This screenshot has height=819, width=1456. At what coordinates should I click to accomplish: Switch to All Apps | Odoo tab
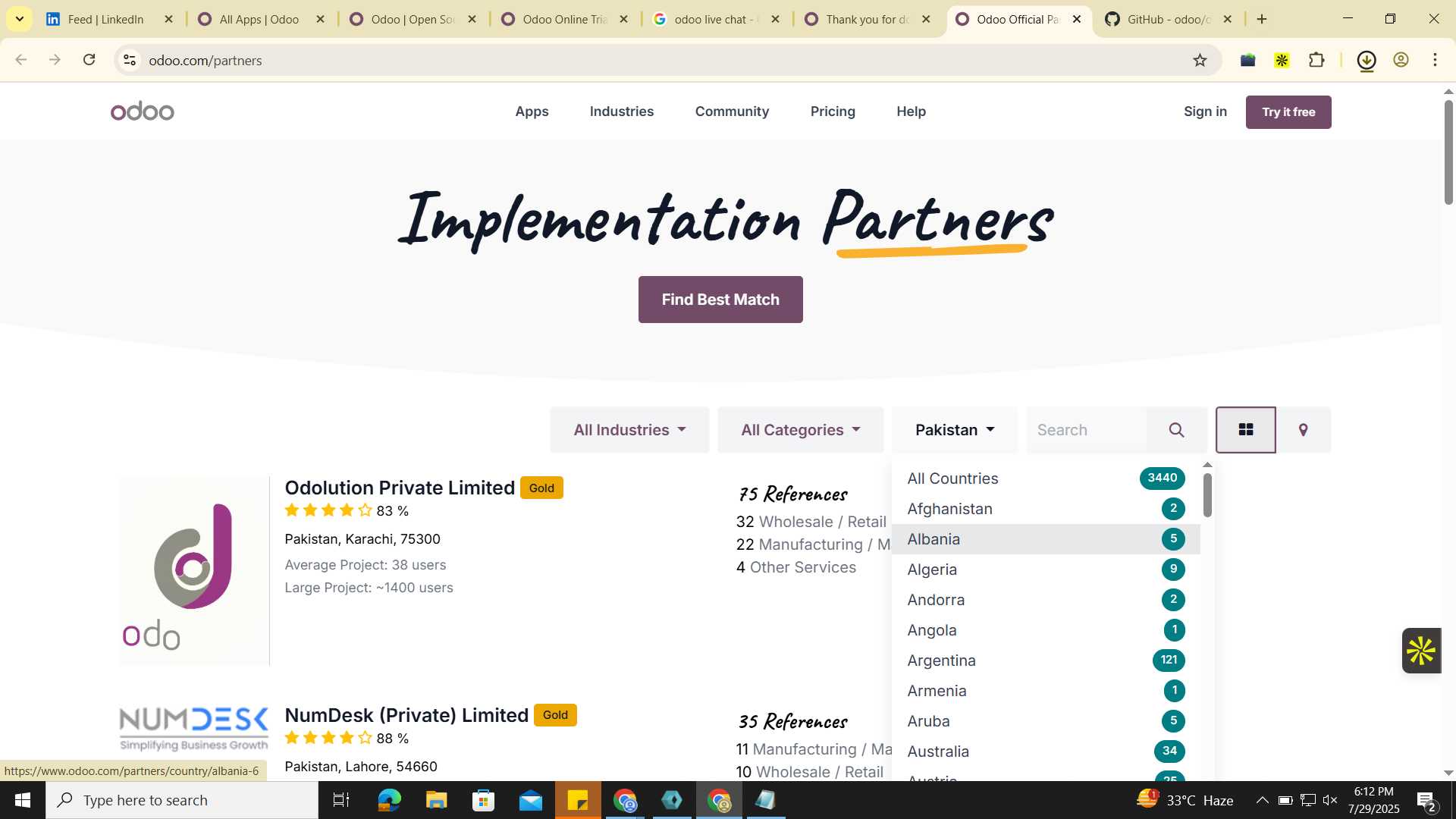click(x=259, y=19)
